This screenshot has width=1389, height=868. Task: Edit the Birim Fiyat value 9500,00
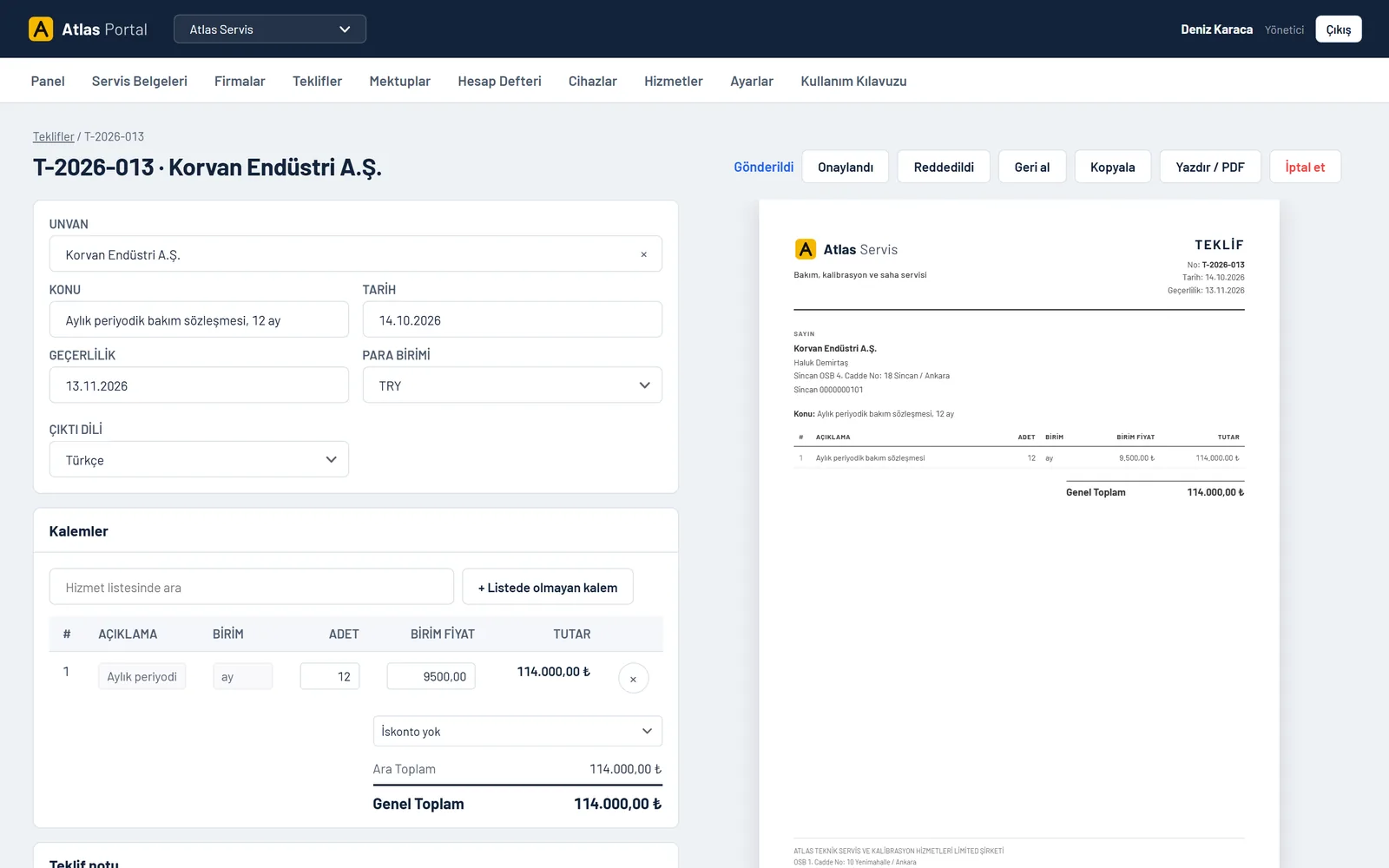(431, 676)
